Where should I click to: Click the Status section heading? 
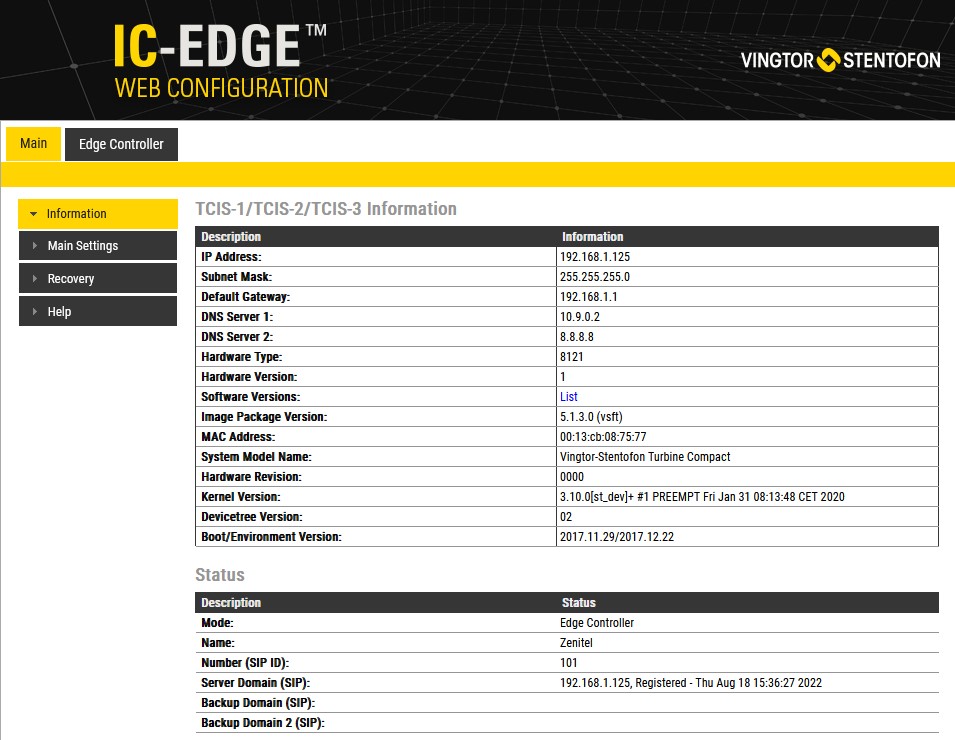(219, 575)
